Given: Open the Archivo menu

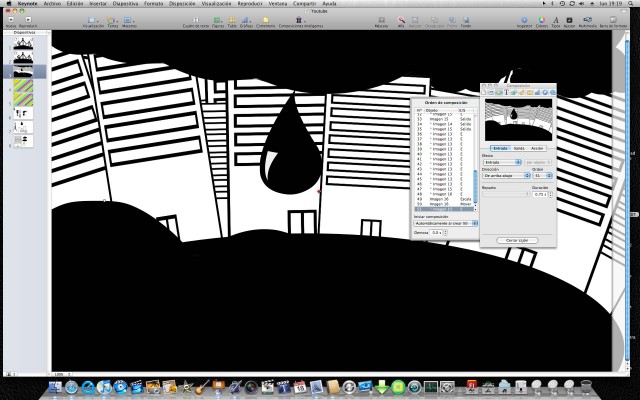Looking at the screenshot, I should pos(52,3).
